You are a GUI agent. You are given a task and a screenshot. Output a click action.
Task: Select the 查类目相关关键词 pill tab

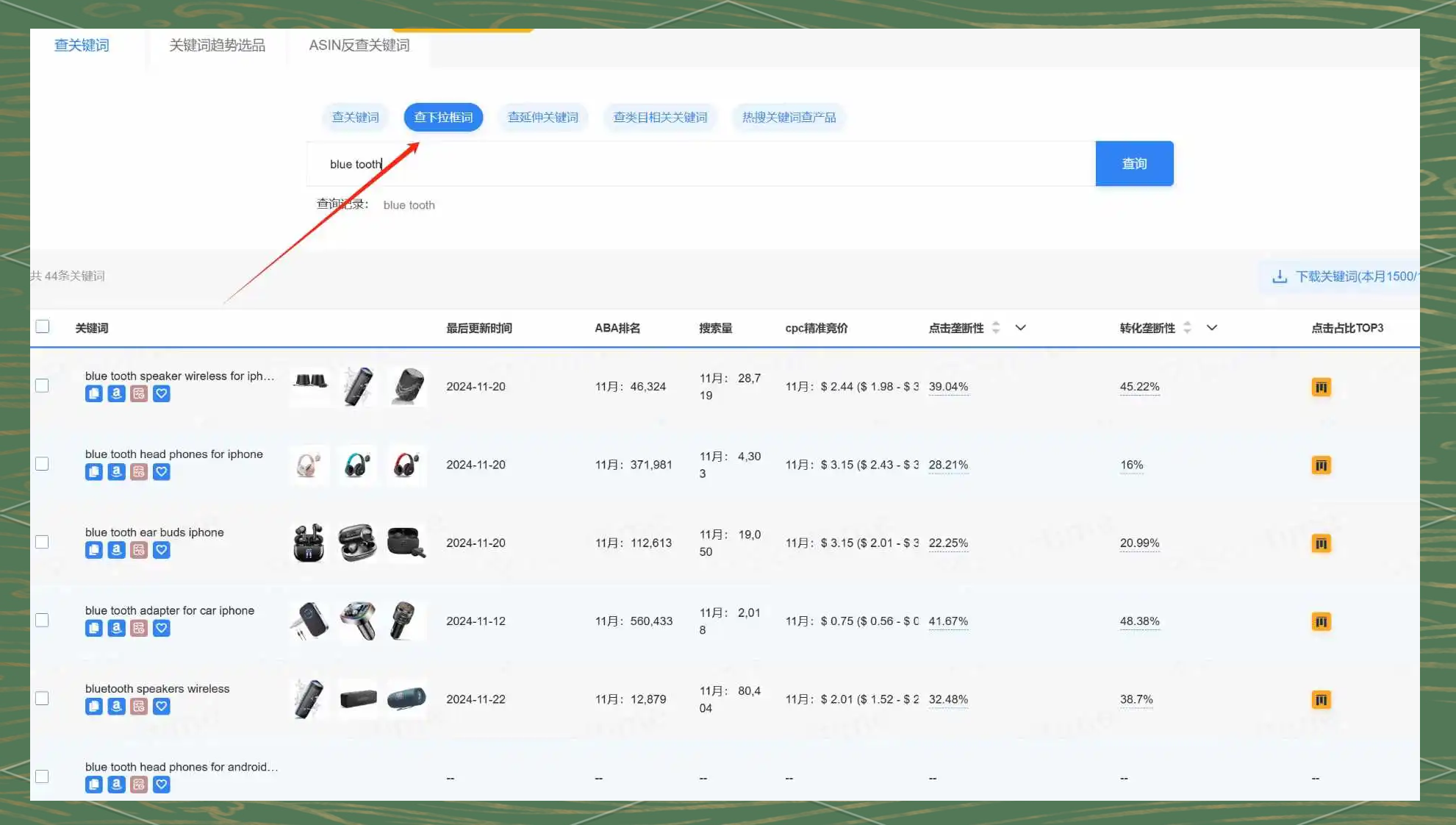[660, 118]
